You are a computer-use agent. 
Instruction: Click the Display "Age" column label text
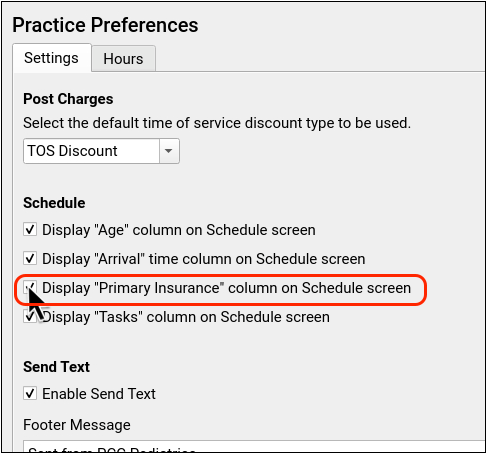pos(179,230)
